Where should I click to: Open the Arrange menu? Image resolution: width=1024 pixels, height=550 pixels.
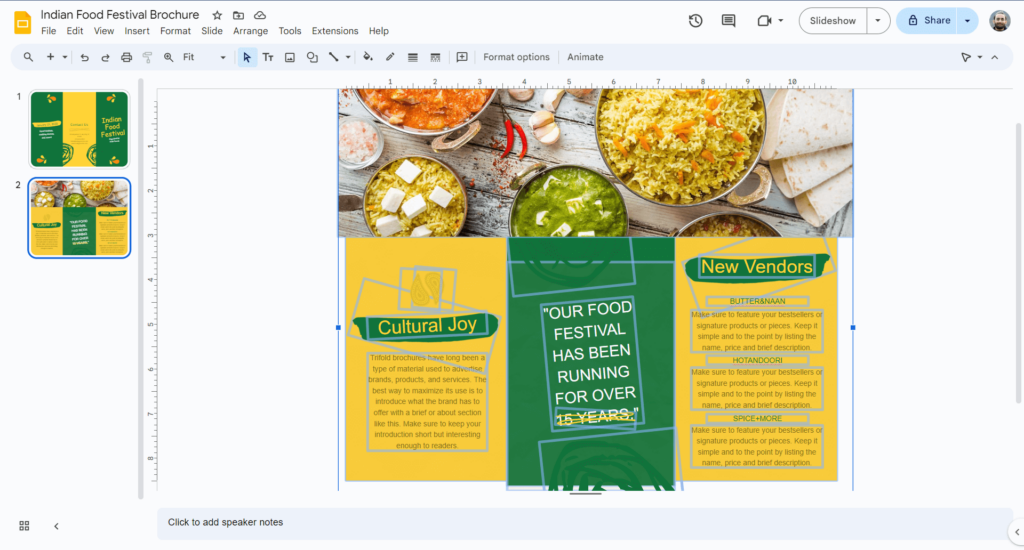tap(250, 31)
